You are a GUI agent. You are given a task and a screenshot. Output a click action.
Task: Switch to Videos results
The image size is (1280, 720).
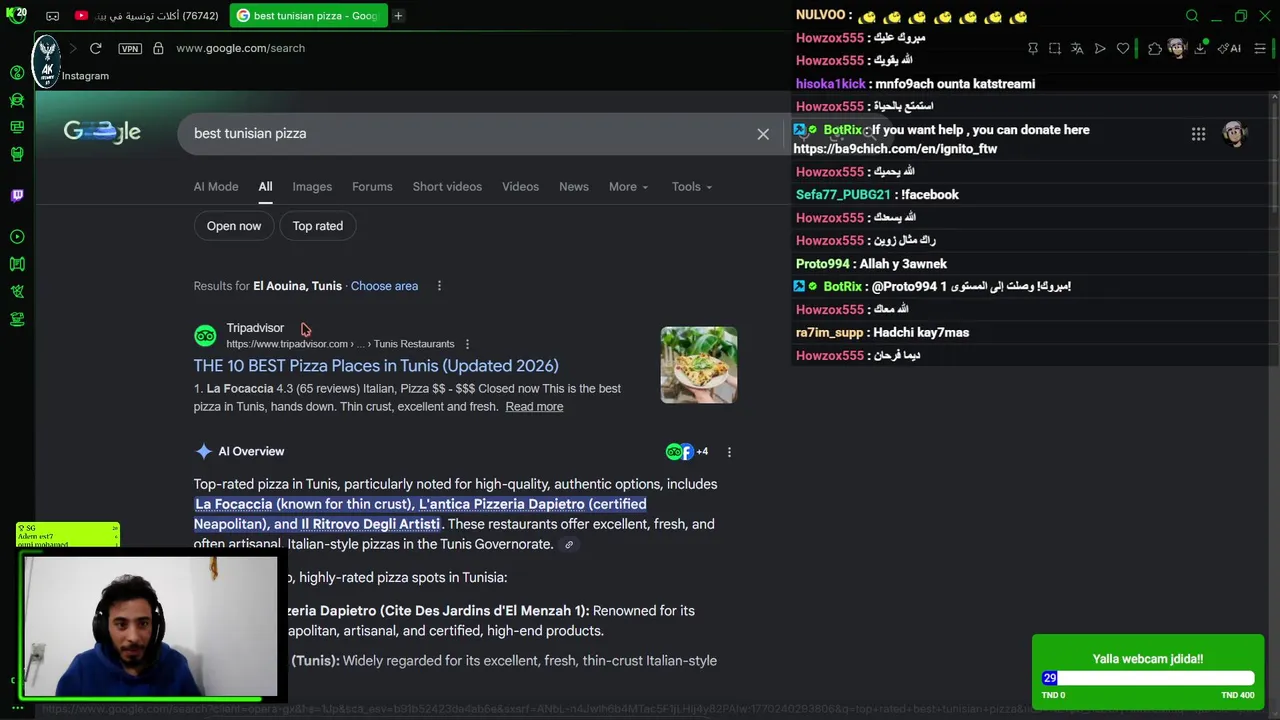(x=520, y=187)
